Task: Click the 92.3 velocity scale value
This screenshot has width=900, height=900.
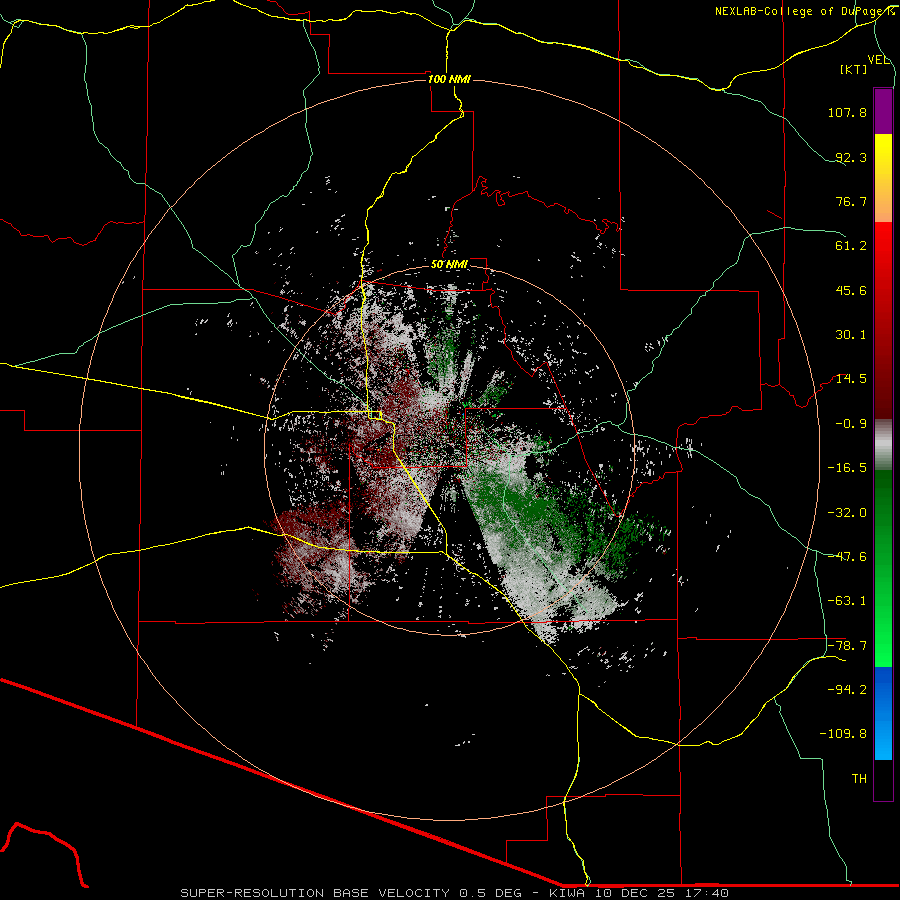Action: pyautogui.click(x=851, y=157)
